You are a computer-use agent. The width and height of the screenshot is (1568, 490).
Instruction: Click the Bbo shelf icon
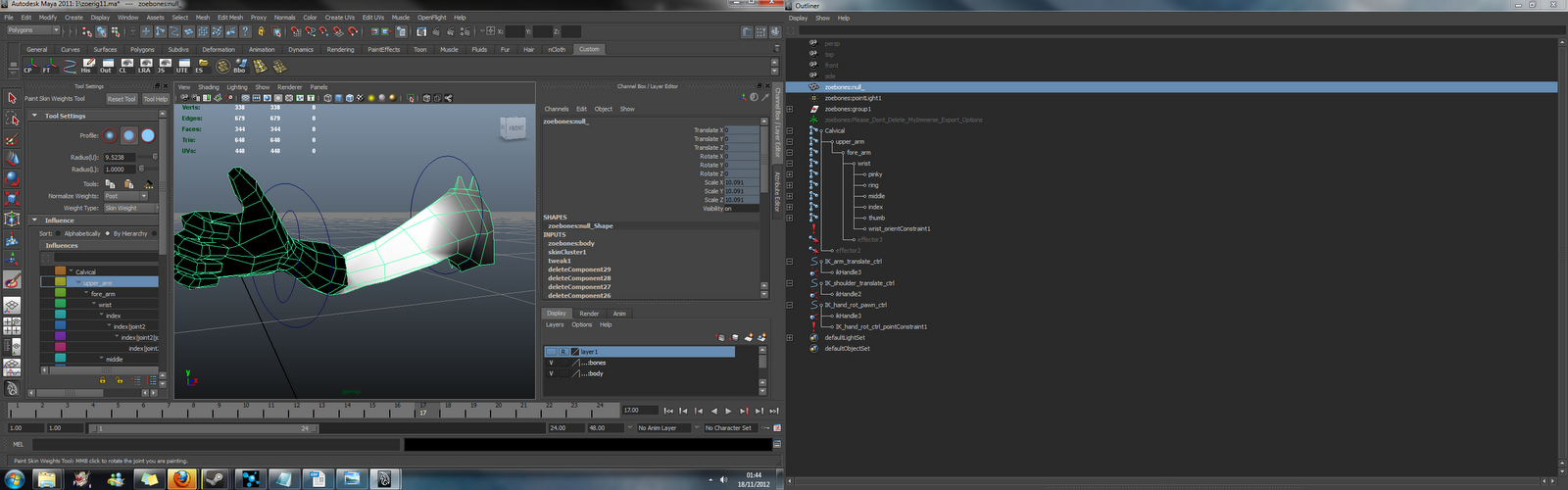(x=240, y=66)
